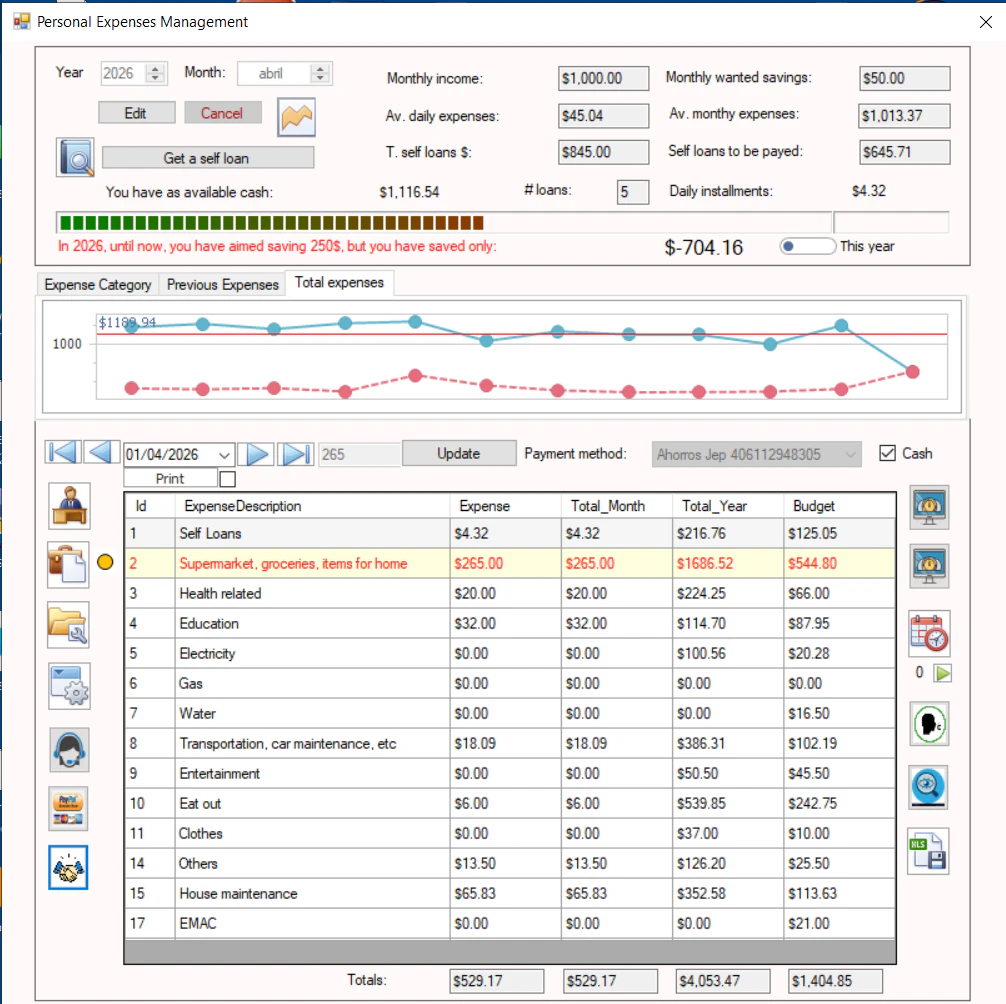This screenshot has width=1006, height=1004.
Task: Click the green play arrow next to 0
Action: tap(942, 673)
